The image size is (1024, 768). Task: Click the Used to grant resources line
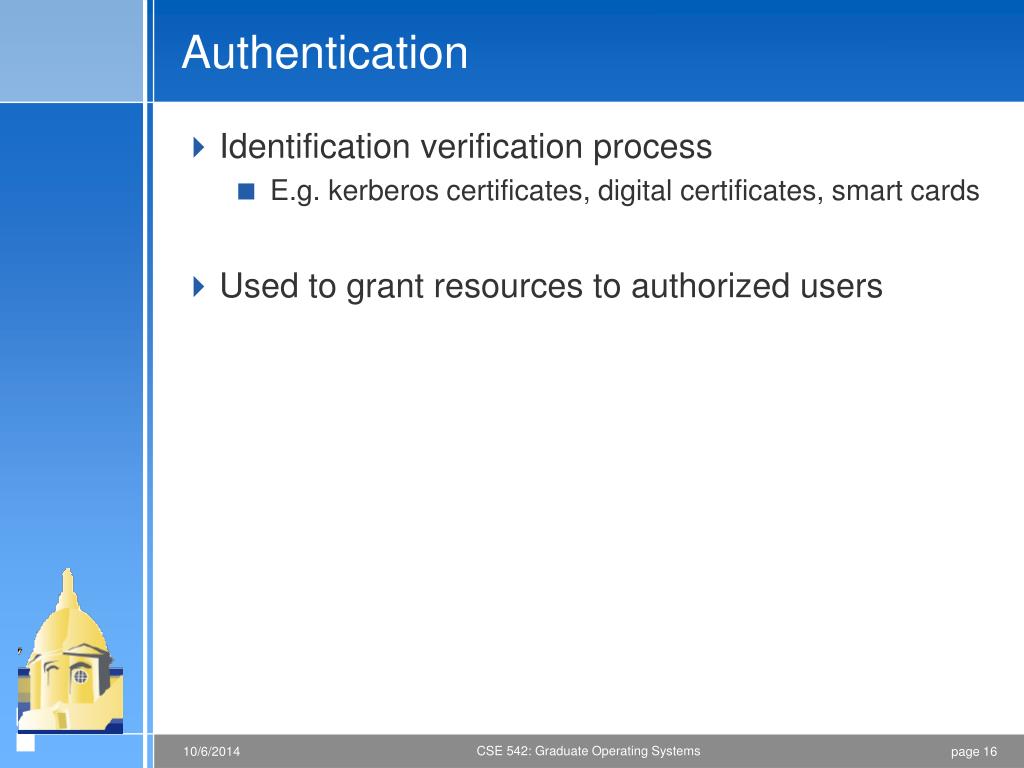pyautogui.click(x=551, y=286)
